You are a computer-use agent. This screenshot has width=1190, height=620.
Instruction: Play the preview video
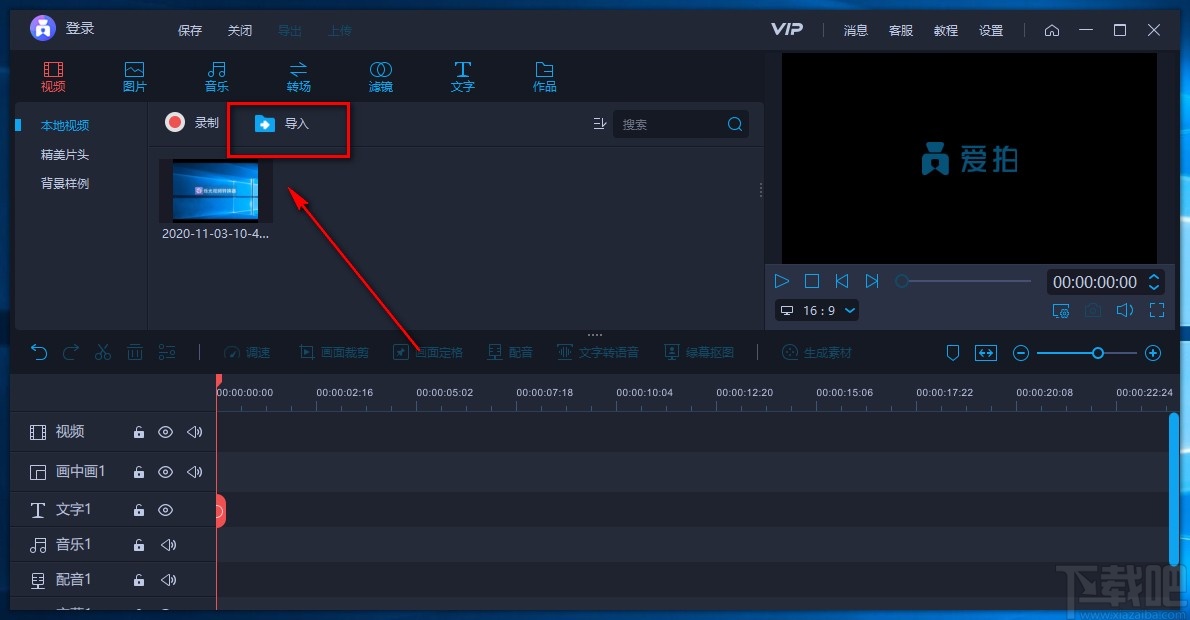click(x=782, y=281)
